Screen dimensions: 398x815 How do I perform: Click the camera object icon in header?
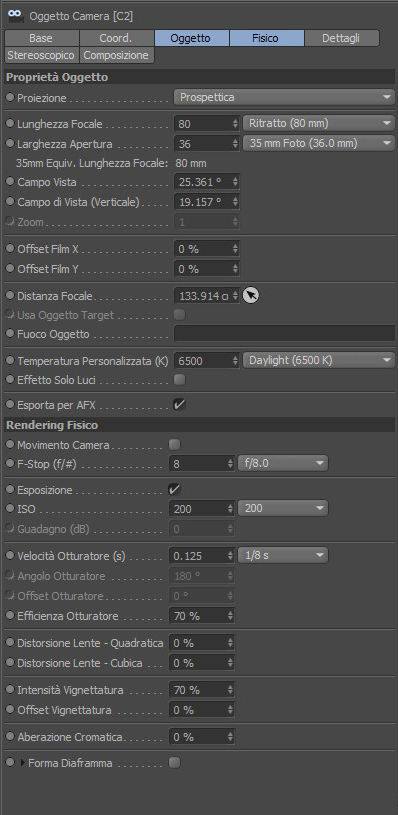[16, 16]
